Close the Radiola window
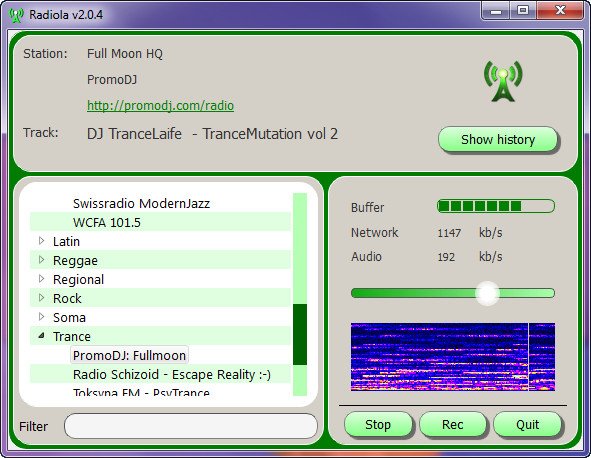The image size is (591, 458). coord(560,11)
